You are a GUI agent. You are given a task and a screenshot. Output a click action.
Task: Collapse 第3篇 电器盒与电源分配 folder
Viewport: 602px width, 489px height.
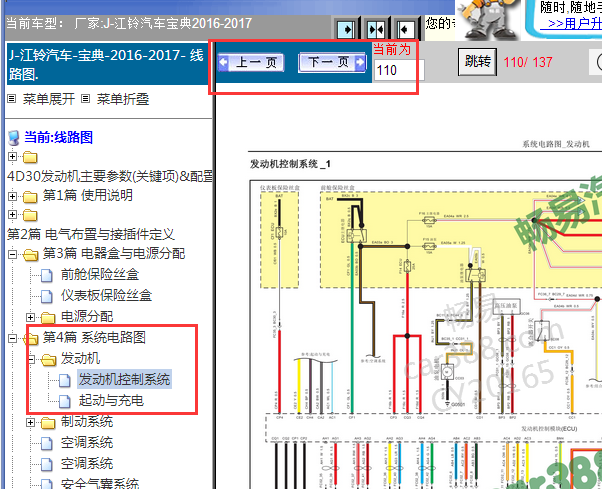pyautogui.click(x=12, y=254)
